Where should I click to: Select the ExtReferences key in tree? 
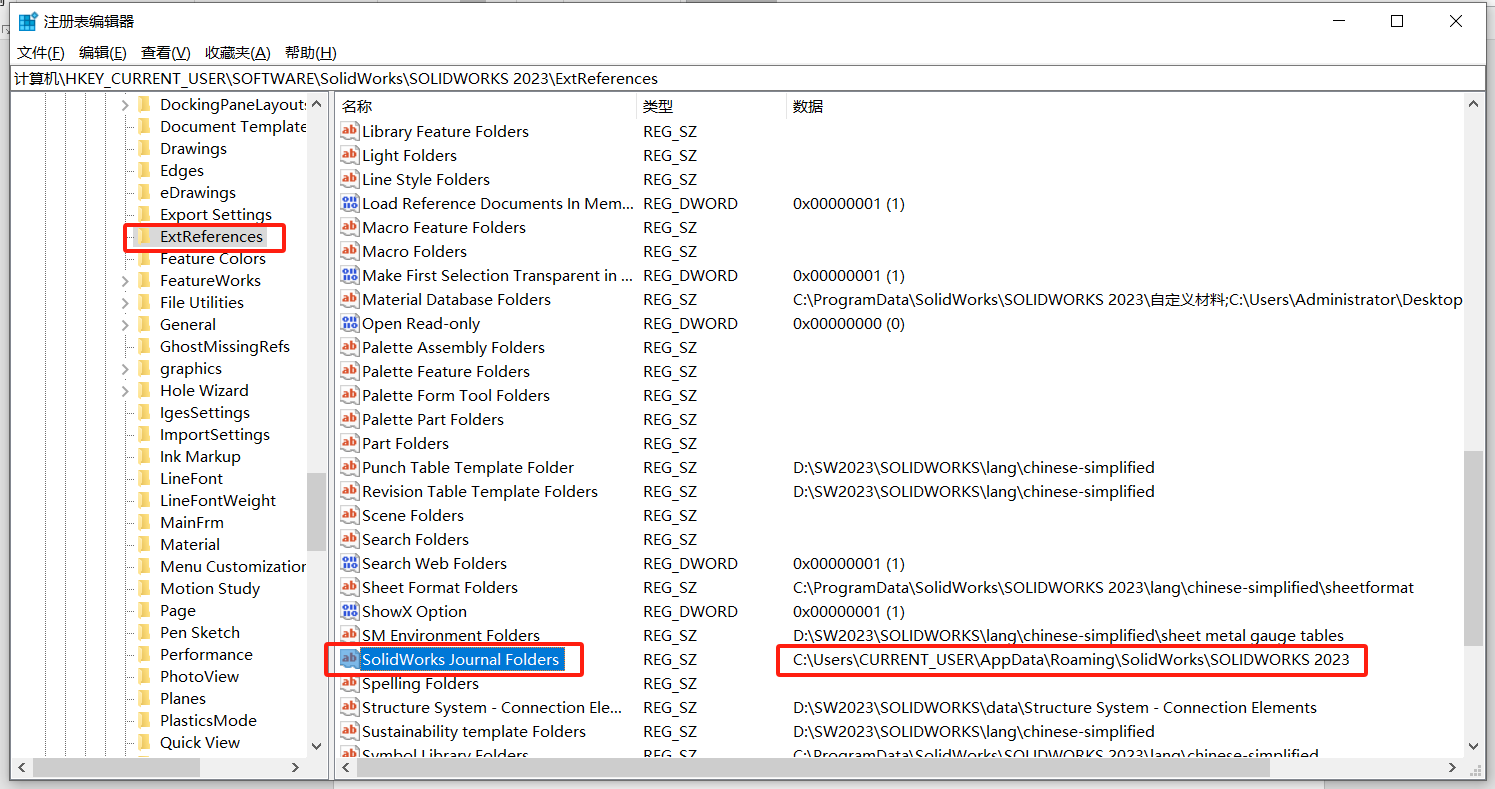point(211,237)
